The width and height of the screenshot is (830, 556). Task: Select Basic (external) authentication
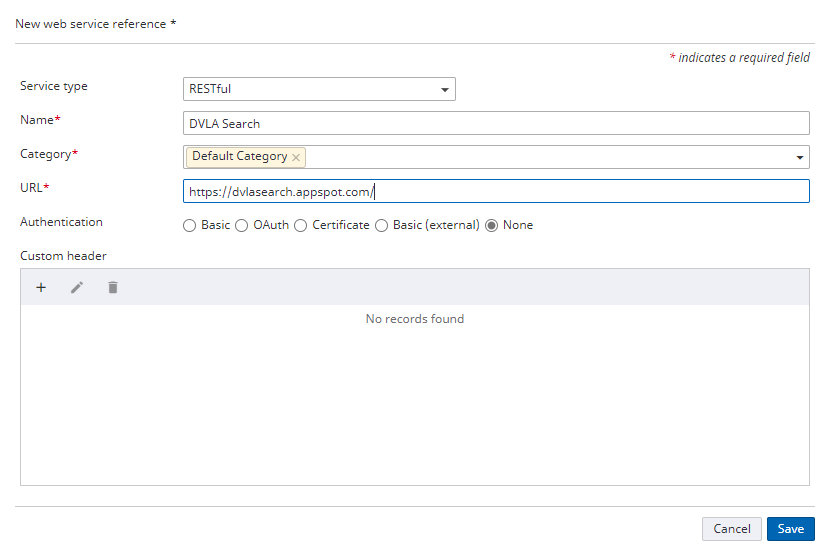381,226
